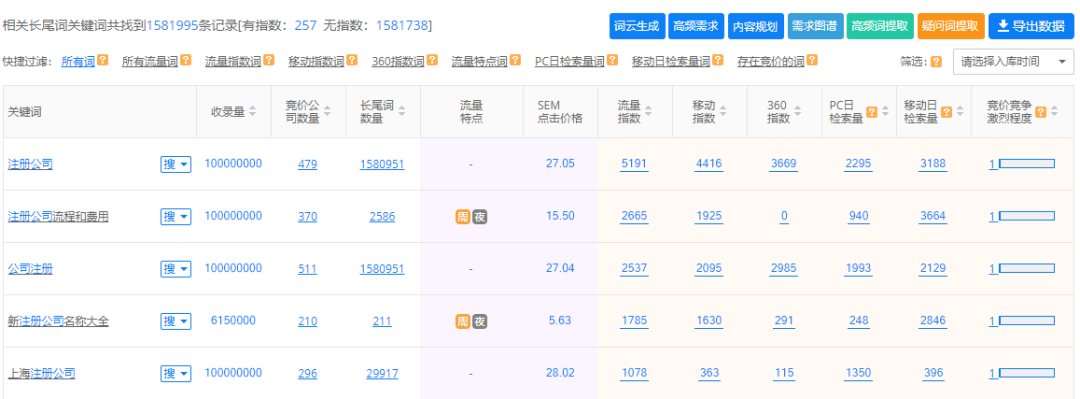Sort by 收录量 column arrows
This screenshot has height=399, width=1080.
[x=253, y=112]
